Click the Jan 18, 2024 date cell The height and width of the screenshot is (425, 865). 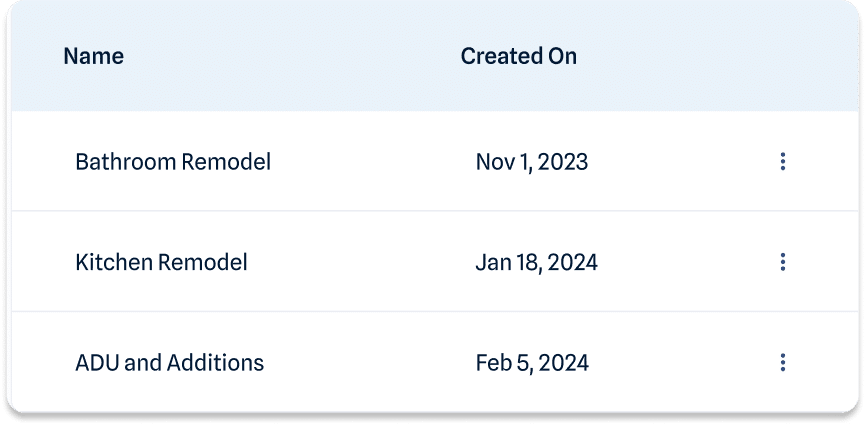[x=536, y=263]
